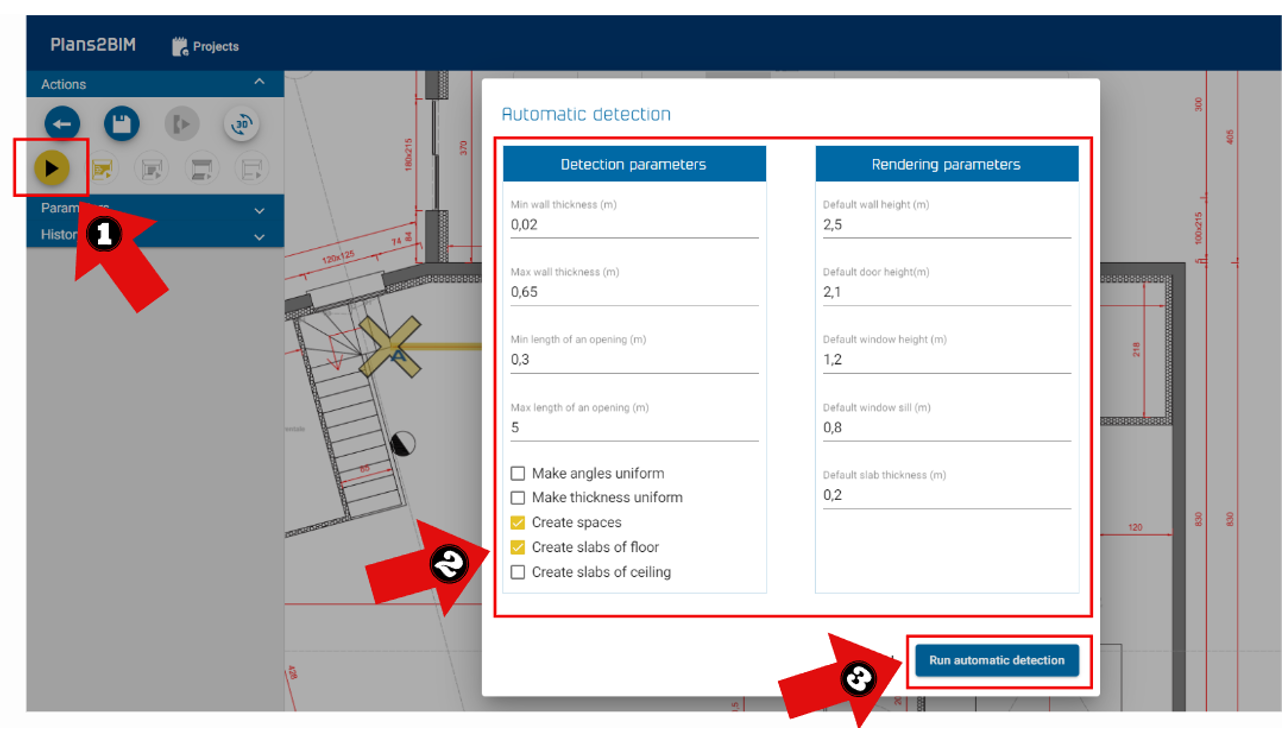This screenshot has height=735, width=1286.
Task: Click the Rendering parameters header
Action: pos(947,164)
